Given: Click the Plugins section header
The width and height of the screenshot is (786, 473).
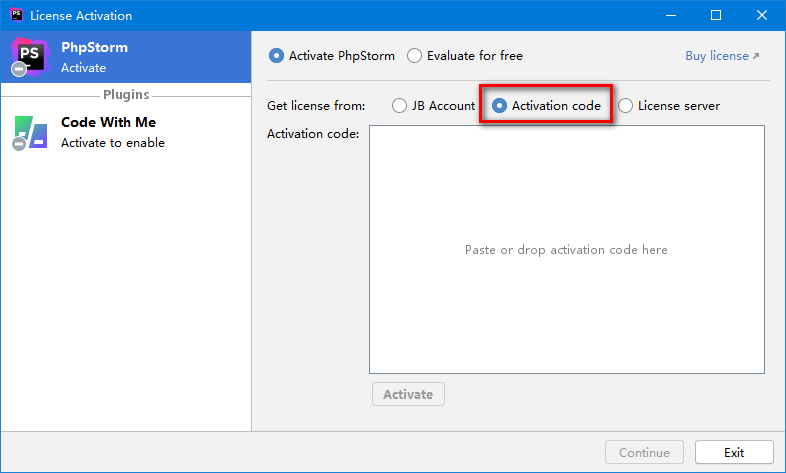Looking at the screenshot, I should (x=126, y=95).
